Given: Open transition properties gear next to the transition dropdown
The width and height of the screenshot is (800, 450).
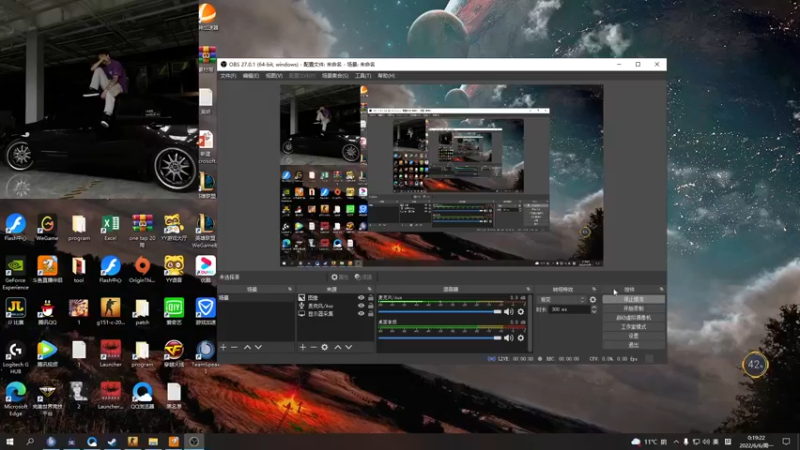Looking at the screenshot, I should (x=593, y=299).
